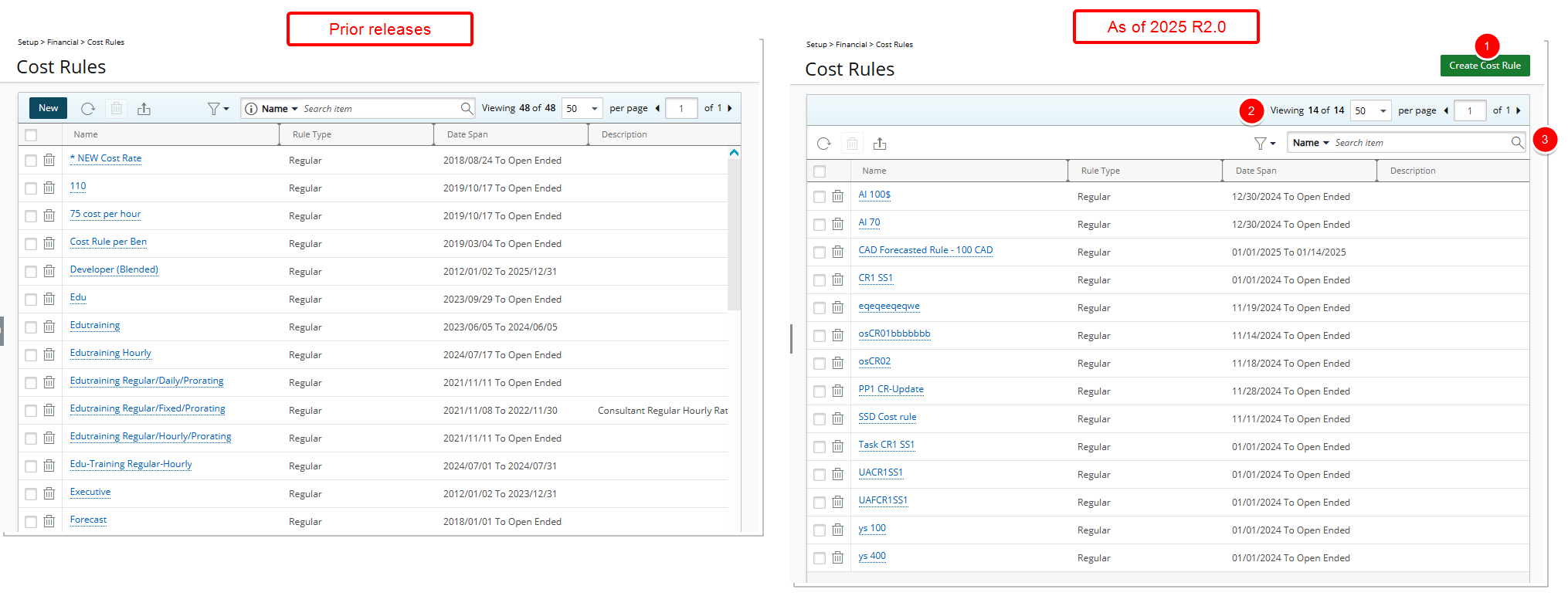Check the box for 'UACR1SS1' row

pyautogui.click(x=820, y=475)
